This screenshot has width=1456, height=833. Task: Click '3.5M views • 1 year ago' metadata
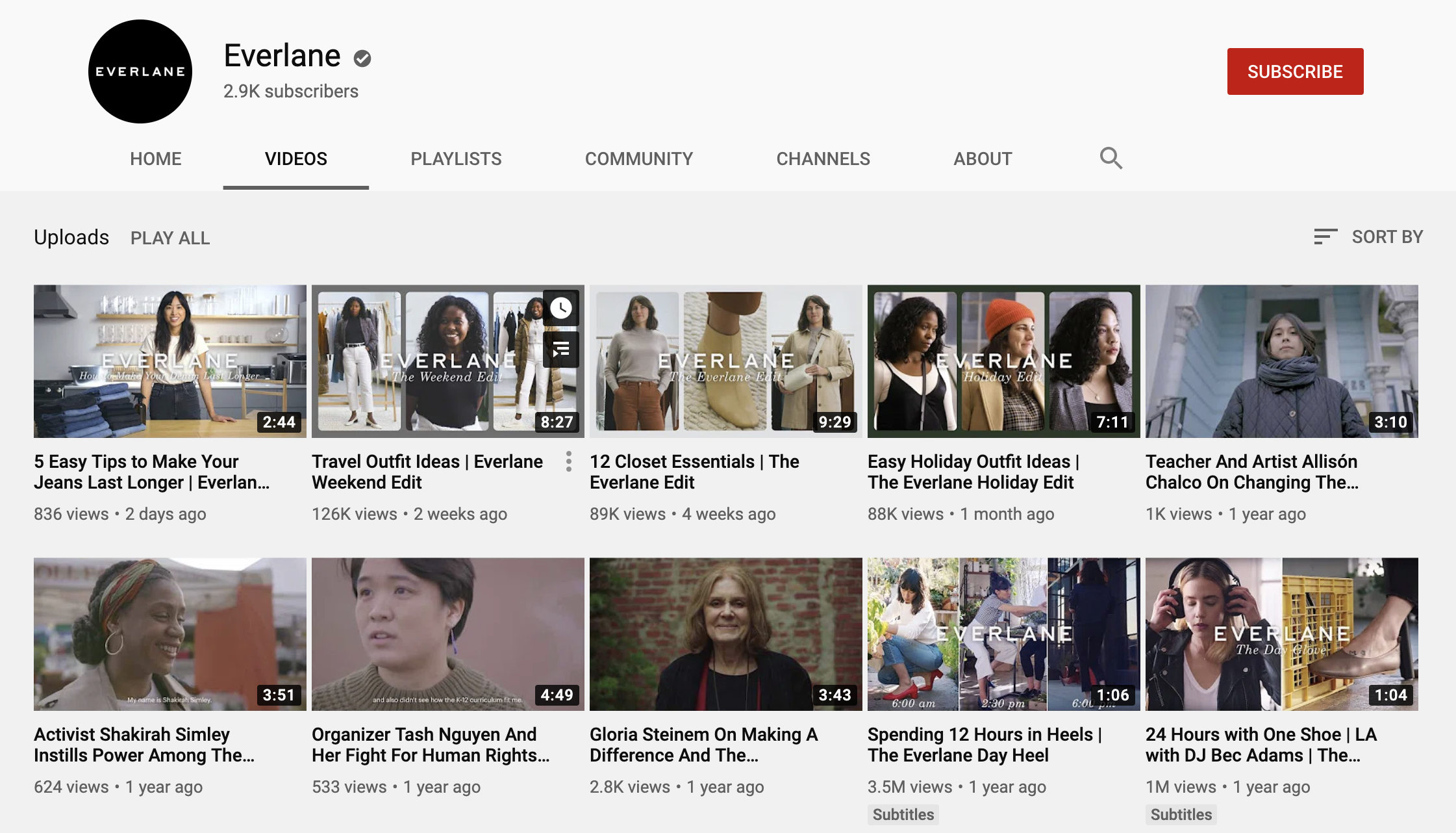pos(957,787)
